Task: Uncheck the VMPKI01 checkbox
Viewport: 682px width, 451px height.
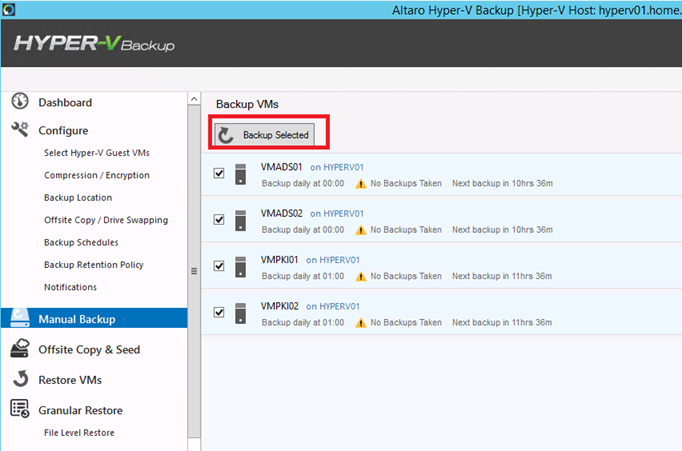Action: [219, 266]
